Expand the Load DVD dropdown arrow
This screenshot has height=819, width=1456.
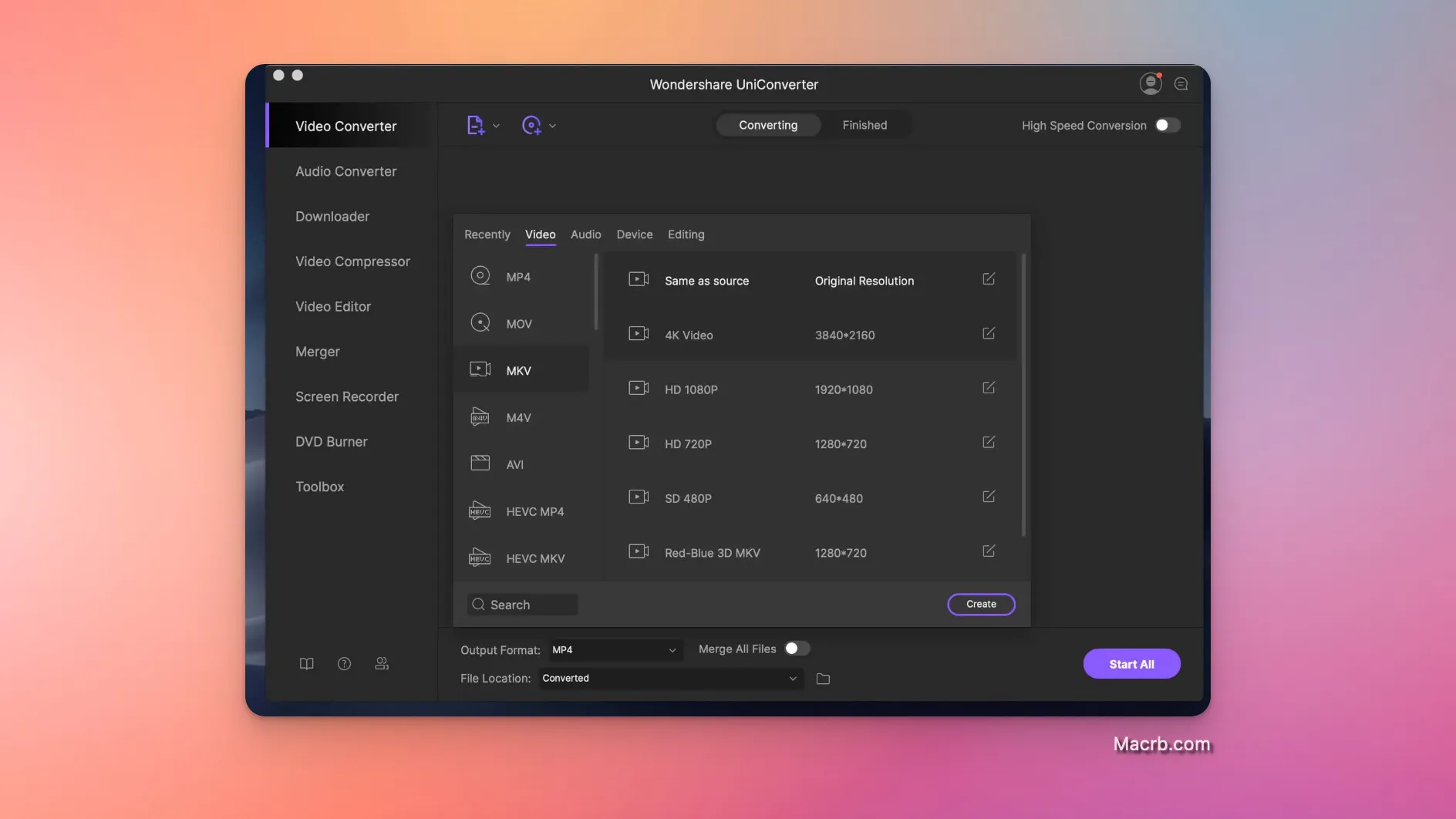point(552,126)
